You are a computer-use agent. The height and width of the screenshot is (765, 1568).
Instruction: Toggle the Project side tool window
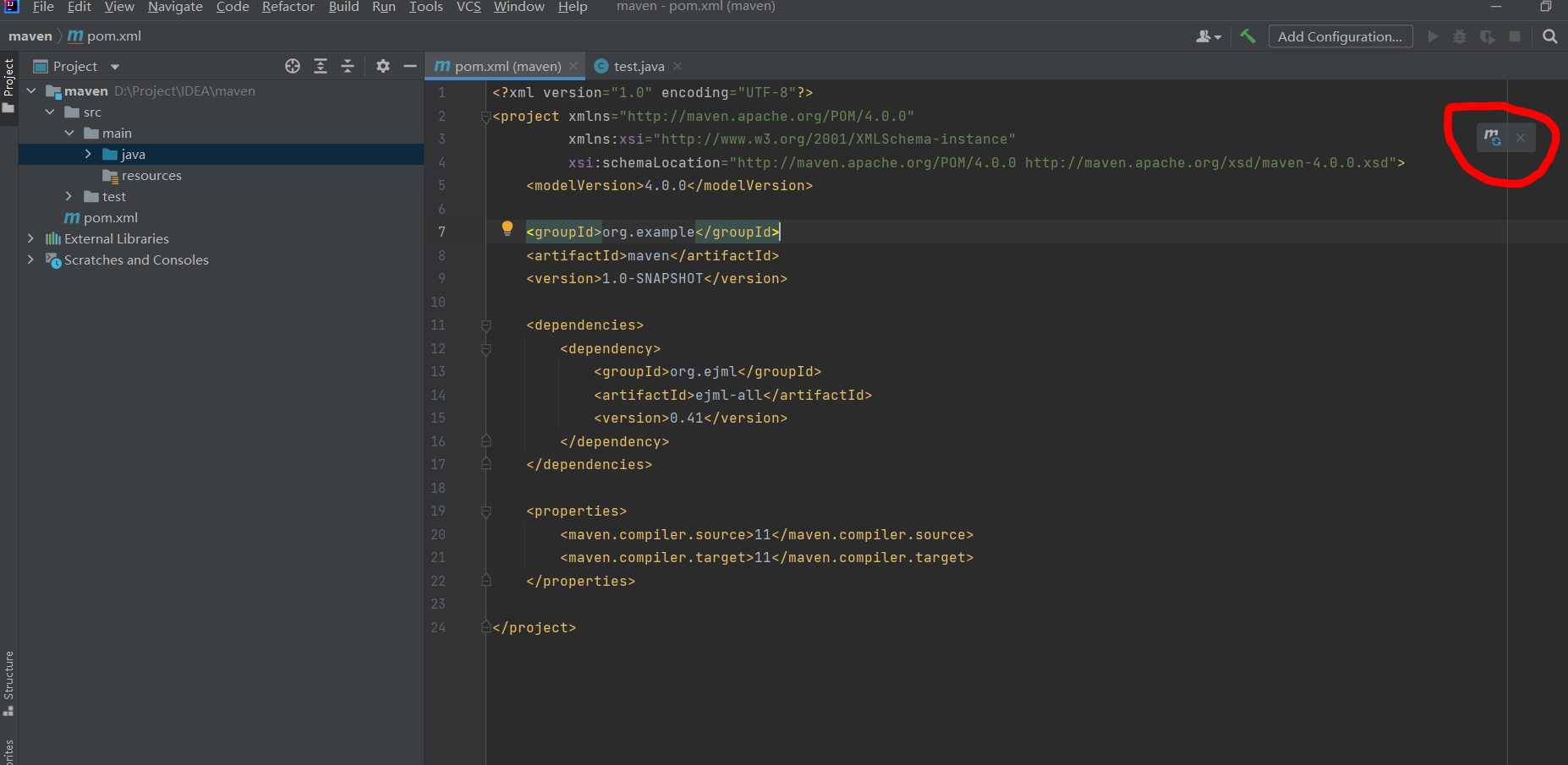8,85
